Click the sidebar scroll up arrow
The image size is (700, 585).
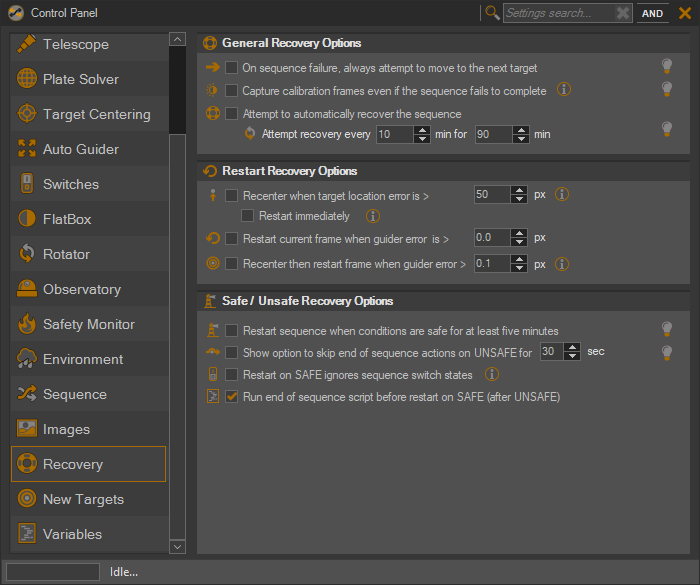click(177, 39)
